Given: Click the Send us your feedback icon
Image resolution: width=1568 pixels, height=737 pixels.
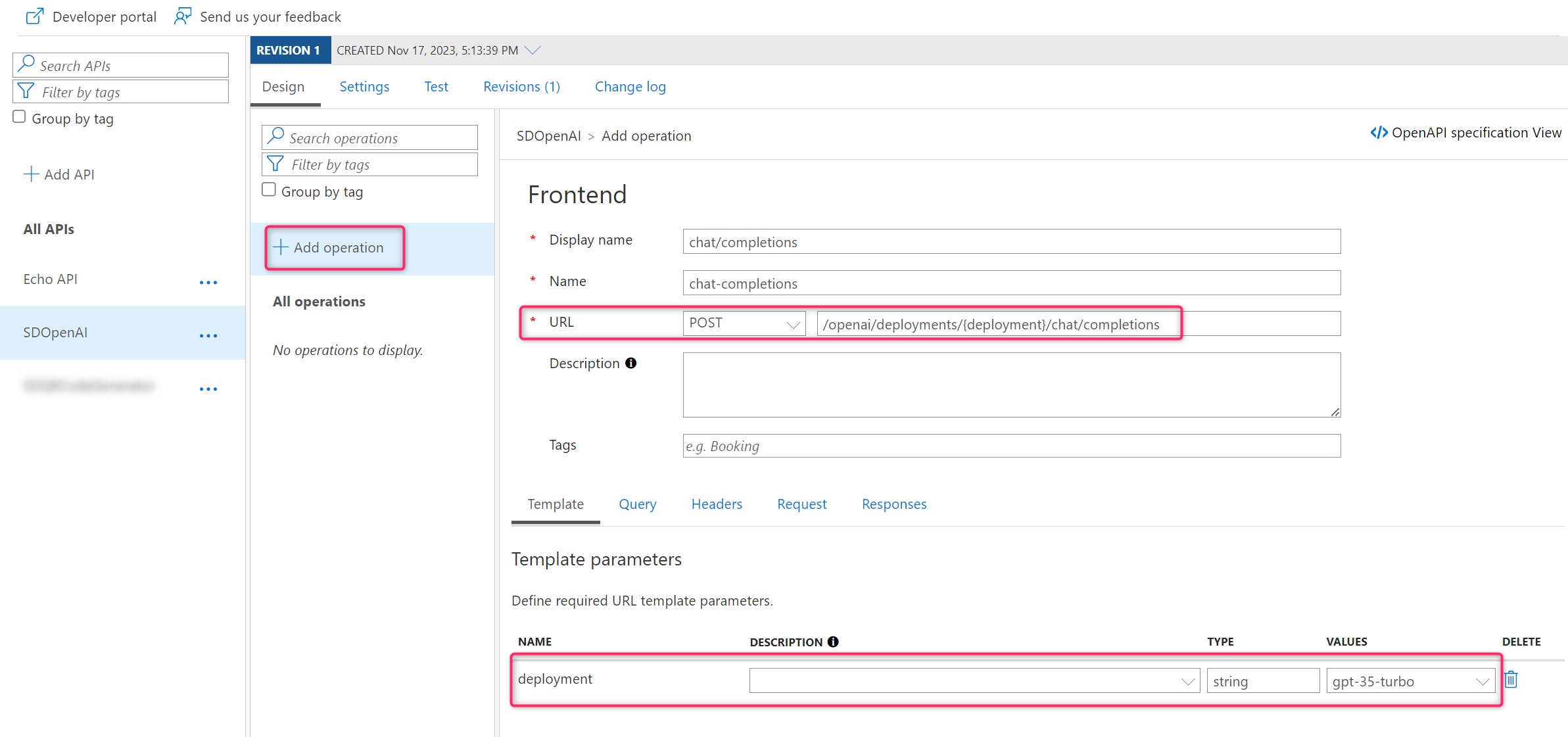Looking at the screenshot, I should pos(183,16).
